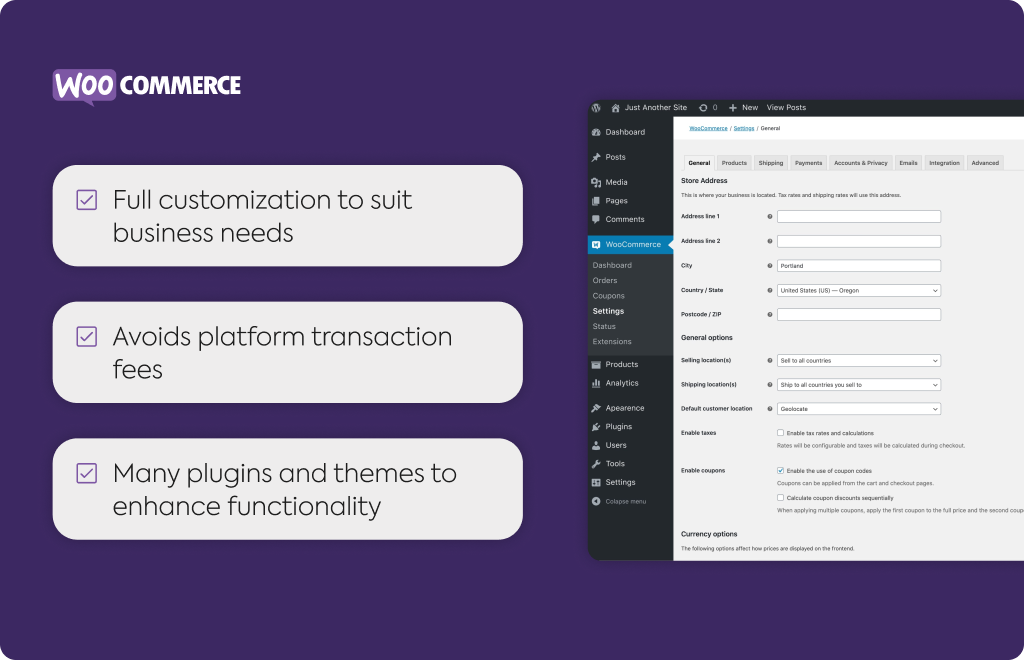Viewport: 1024px width, 660px height.
Task: Open Orders under WooCommerce submenu
Action: (x=605, y=281)
